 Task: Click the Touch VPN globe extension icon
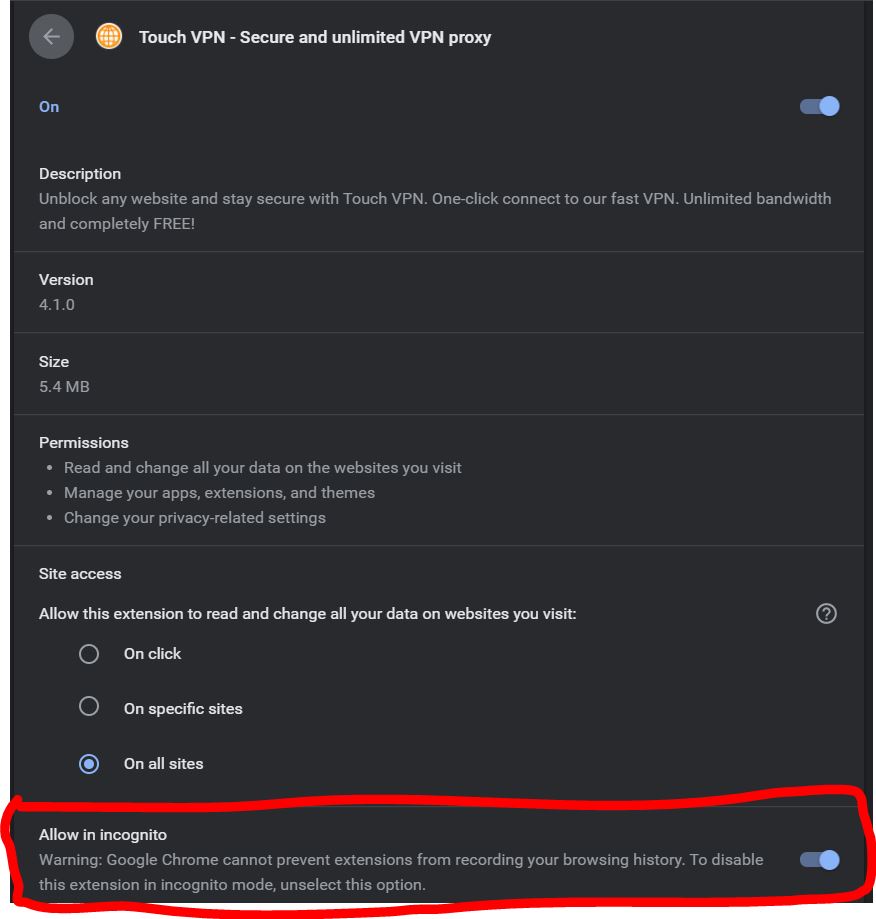point(109,37)
